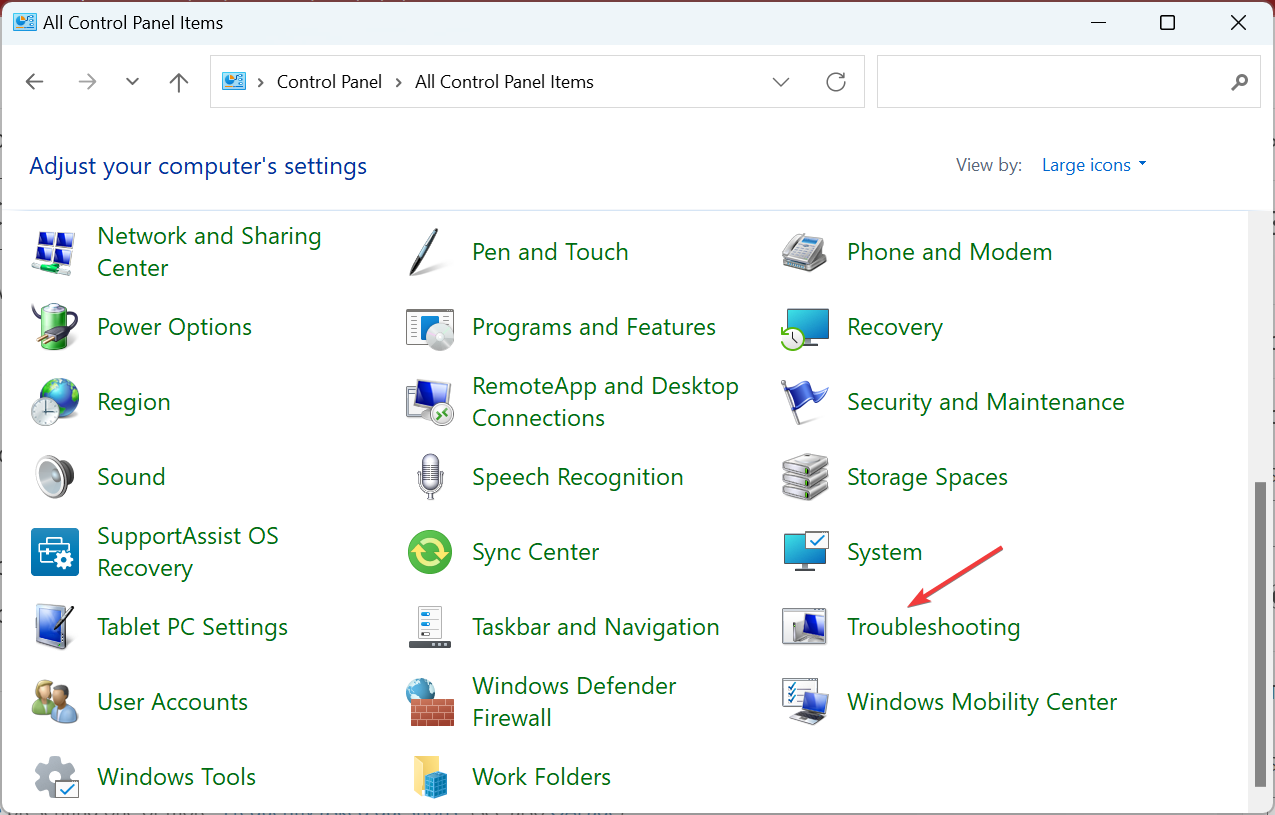1275x815 pixels.
Task: Open the User Accounts text link
Action: (172, 702)
